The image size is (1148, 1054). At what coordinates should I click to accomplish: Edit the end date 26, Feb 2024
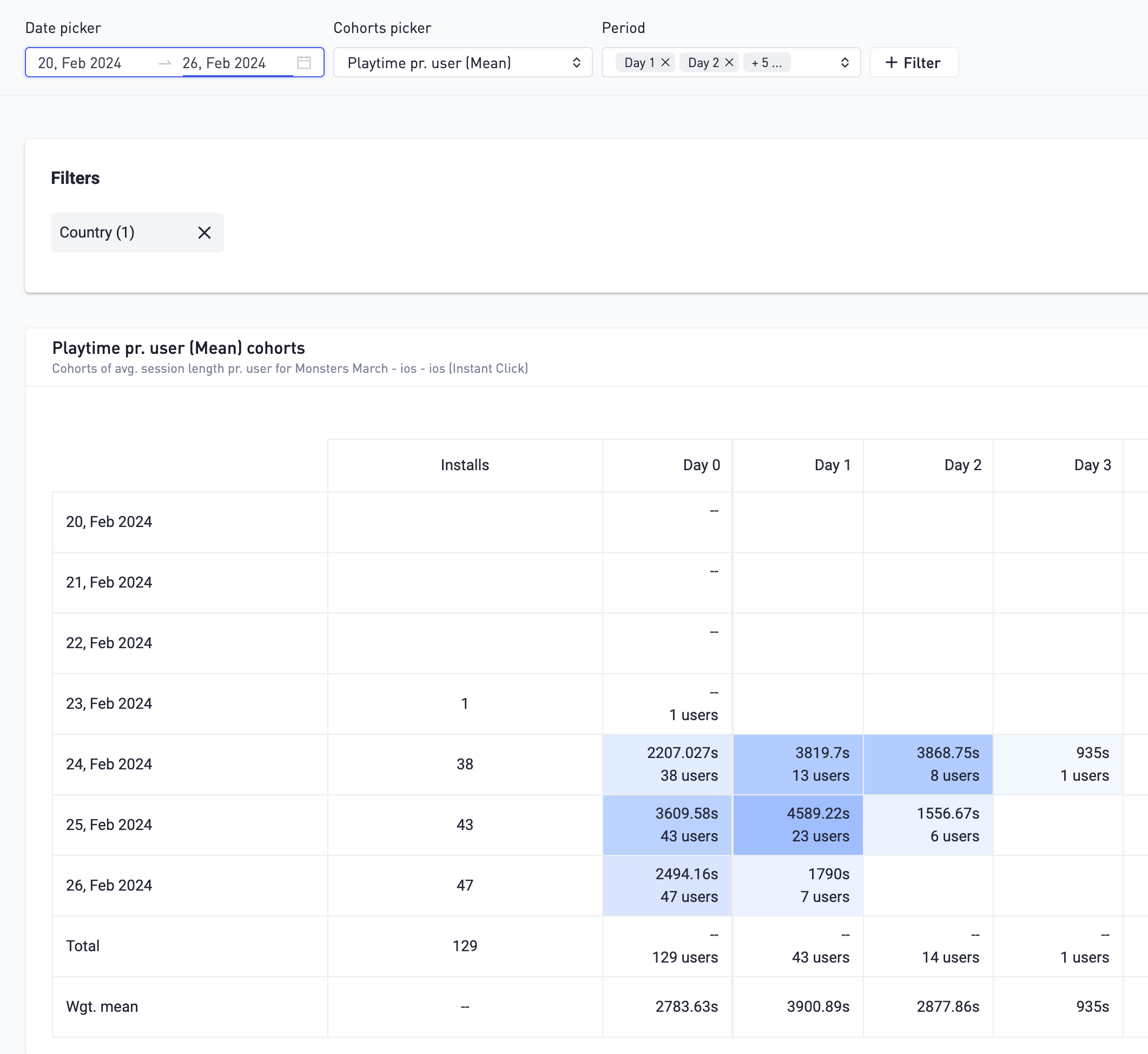click(224, 63)
